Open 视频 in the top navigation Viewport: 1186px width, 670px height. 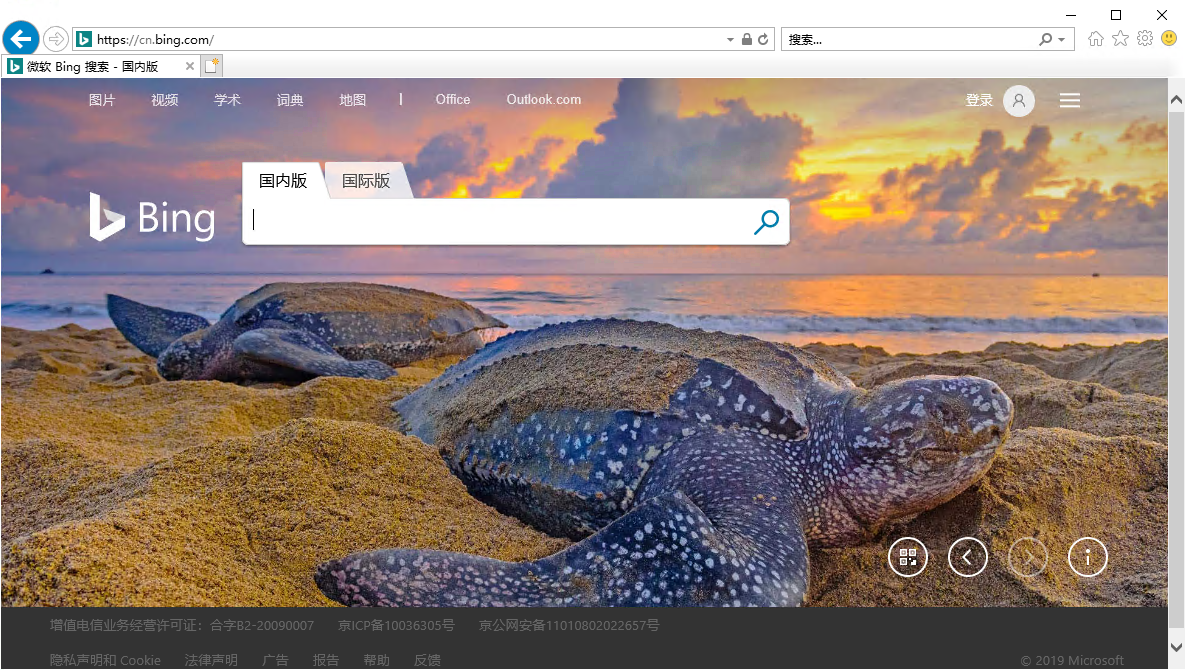coord(164,100)
